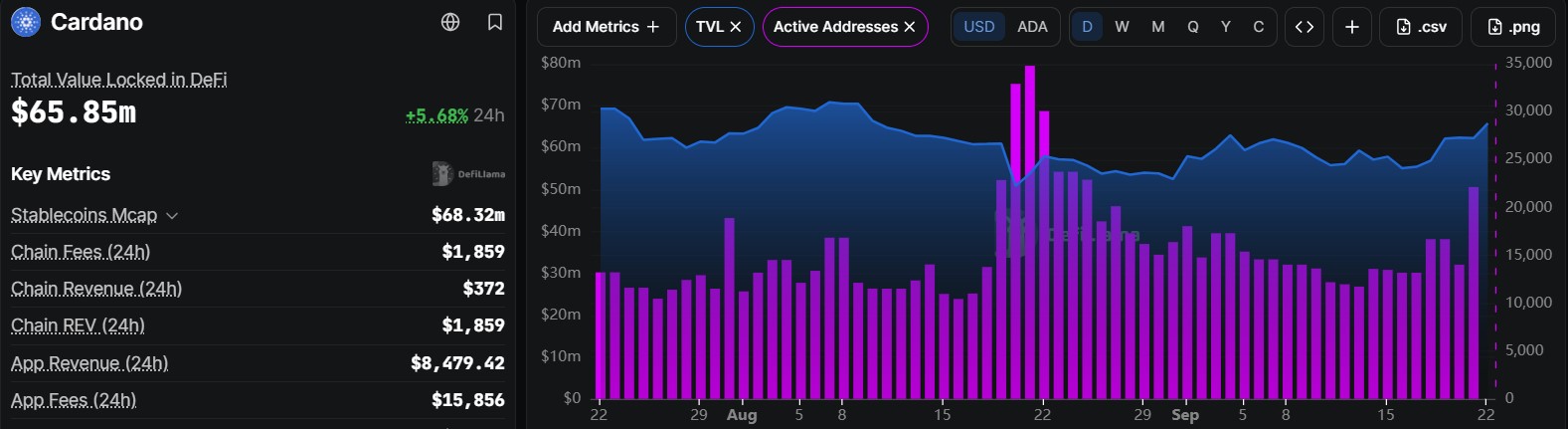Click the Key Metrics heading

61,174
